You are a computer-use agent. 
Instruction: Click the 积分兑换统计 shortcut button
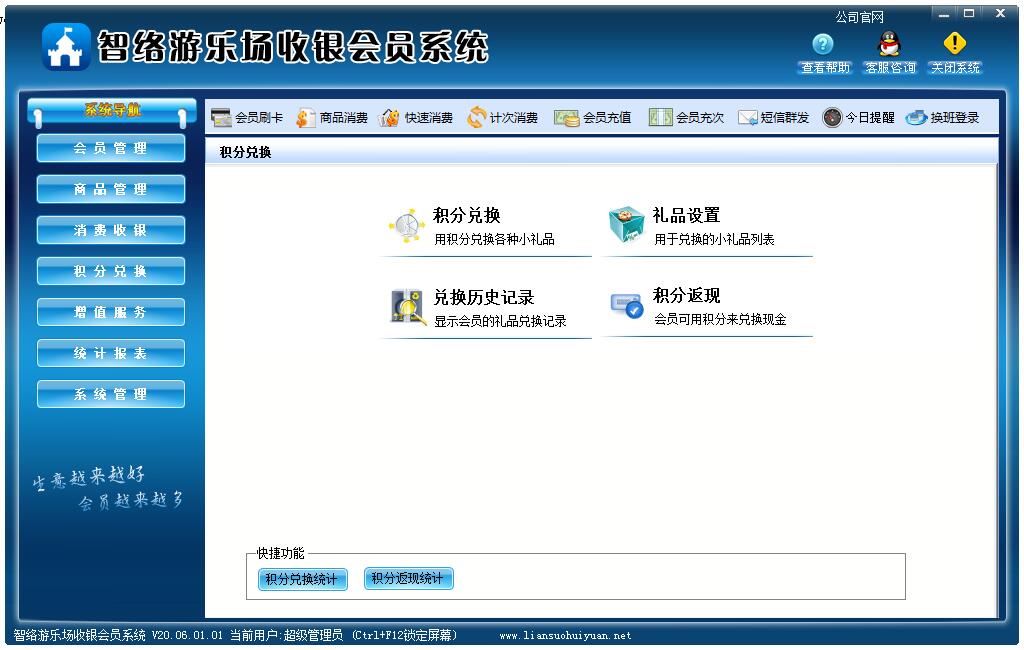(x=302, y=579)
